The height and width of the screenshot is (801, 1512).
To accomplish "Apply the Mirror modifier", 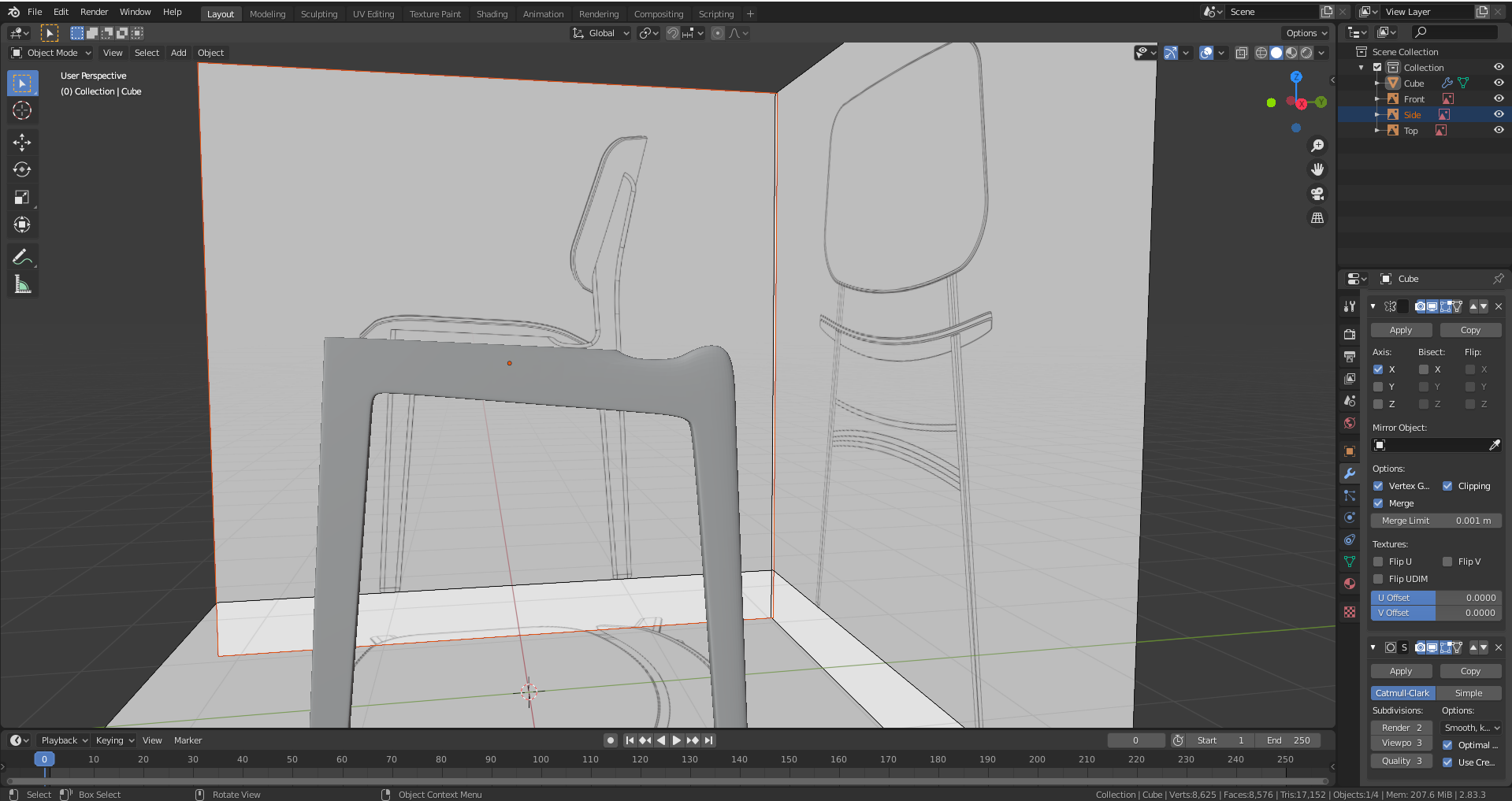I will (1401, 330).
